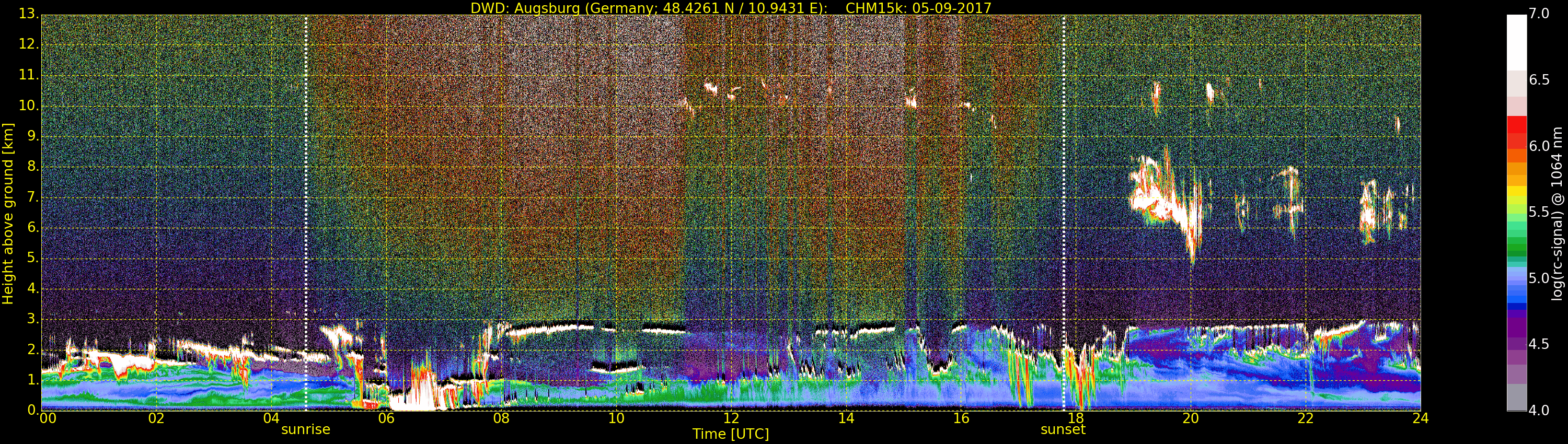Click the height axis tick "13."
This screenshot has width=1568, height=444.
pyautogui.click(x=29, y=15)
